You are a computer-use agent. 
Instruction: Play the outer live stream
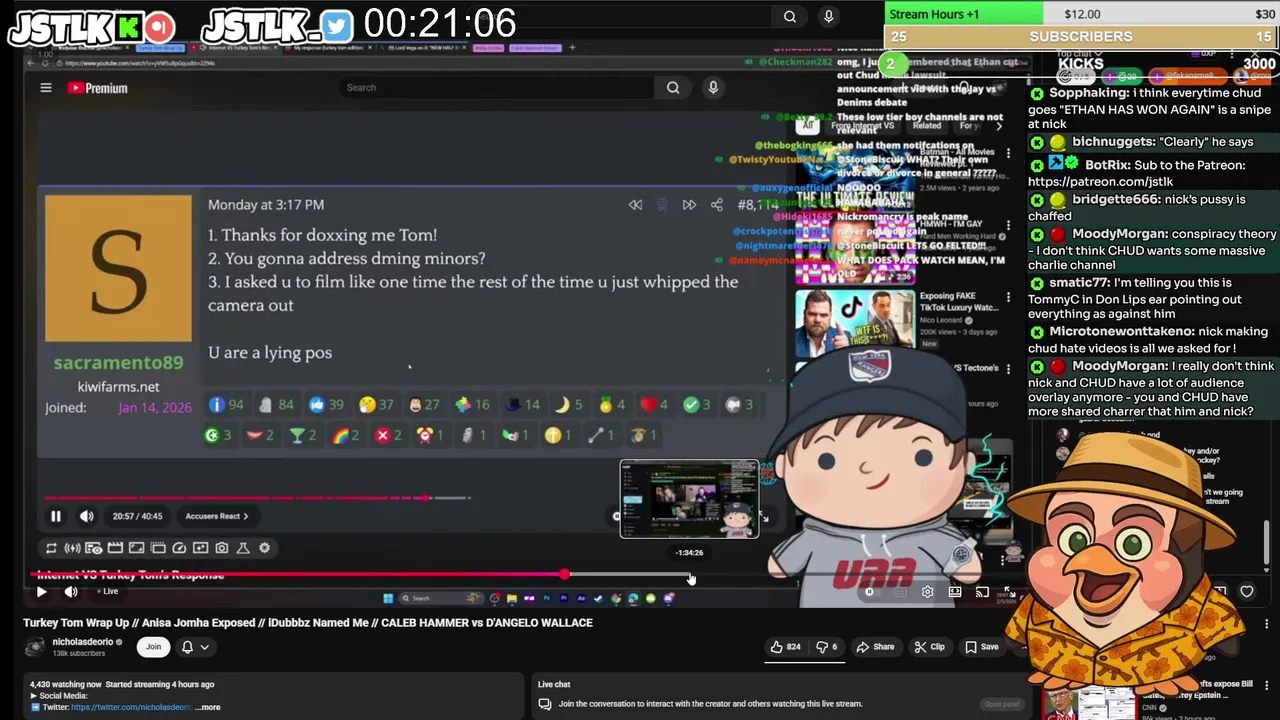(x=41, y=592)
